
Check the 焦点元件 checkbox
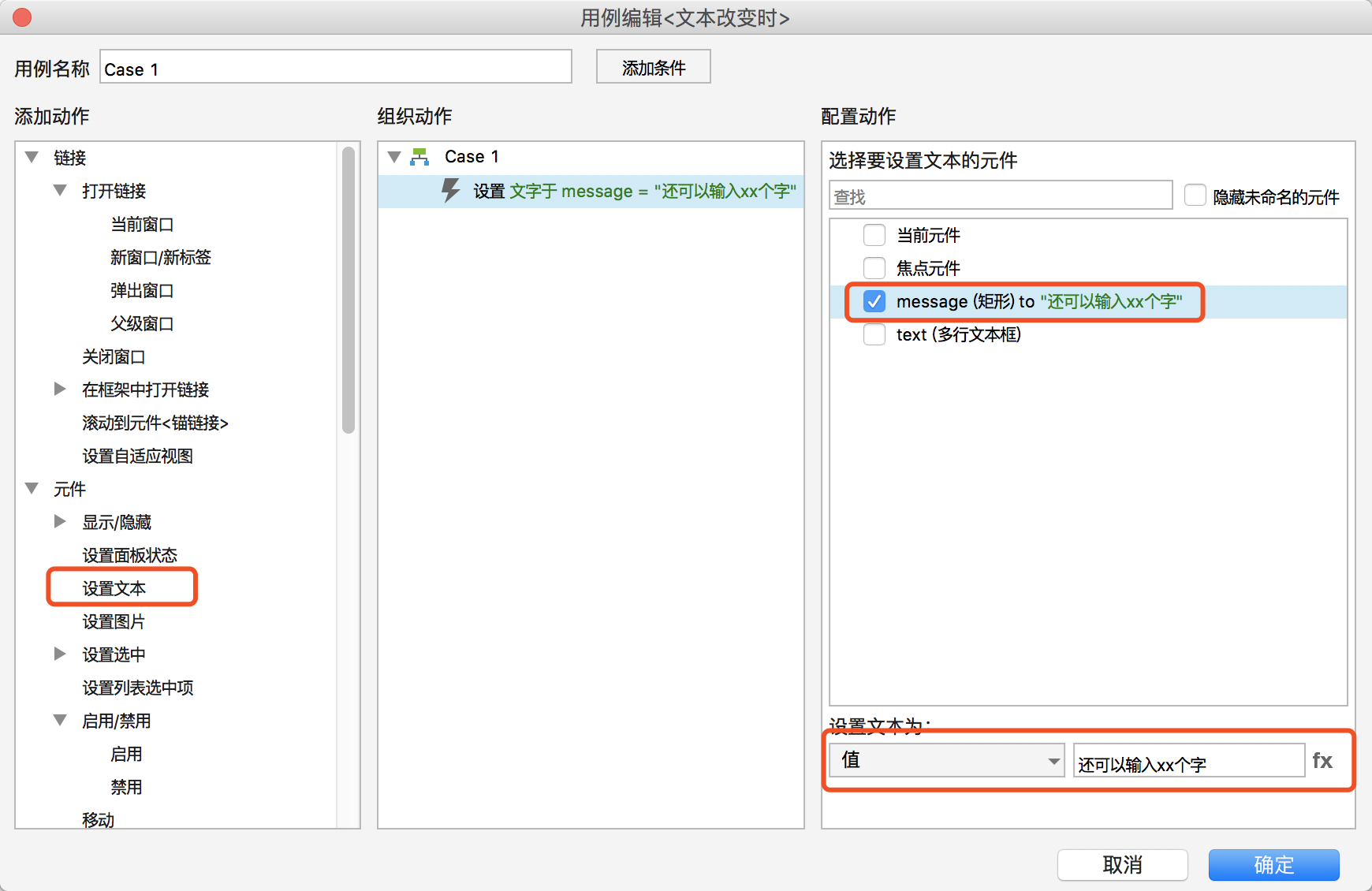874,268
